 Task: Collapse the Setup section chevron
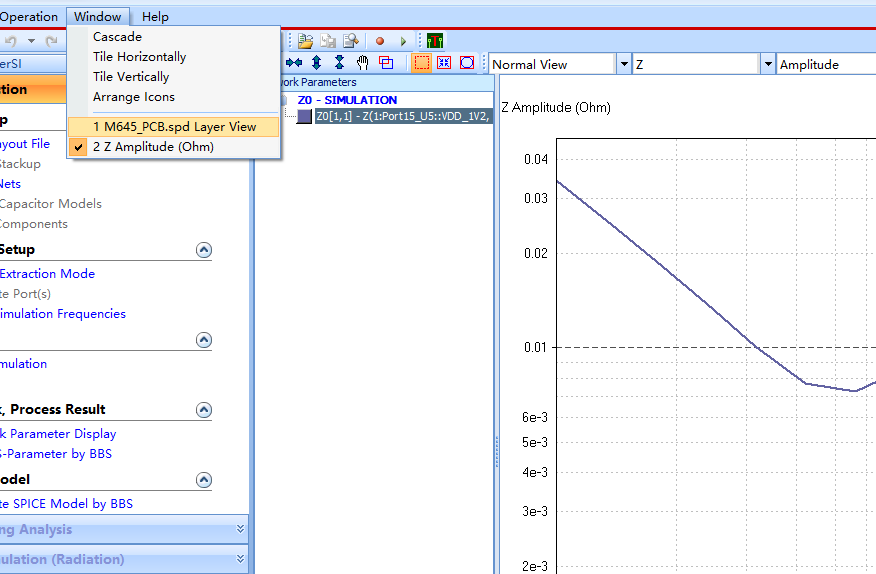[204, 250]
